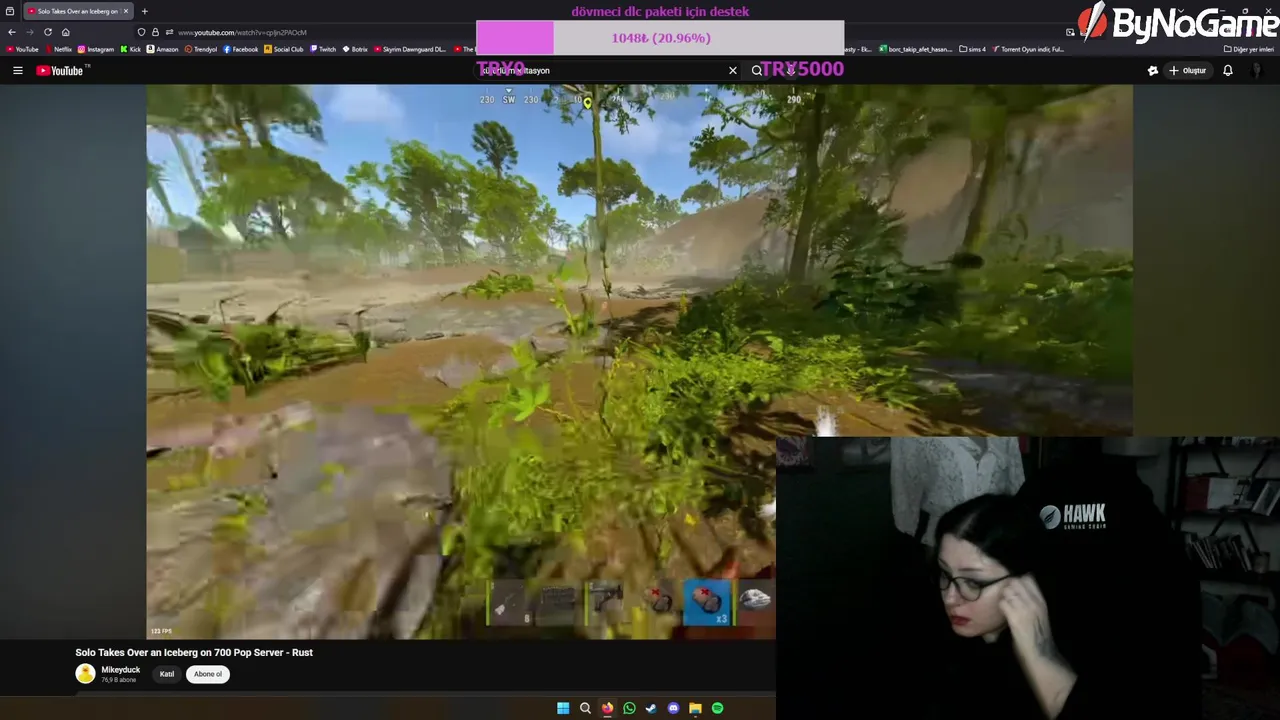
Task: Open Windows taskbar search
Action: click(x=585, y=708)
